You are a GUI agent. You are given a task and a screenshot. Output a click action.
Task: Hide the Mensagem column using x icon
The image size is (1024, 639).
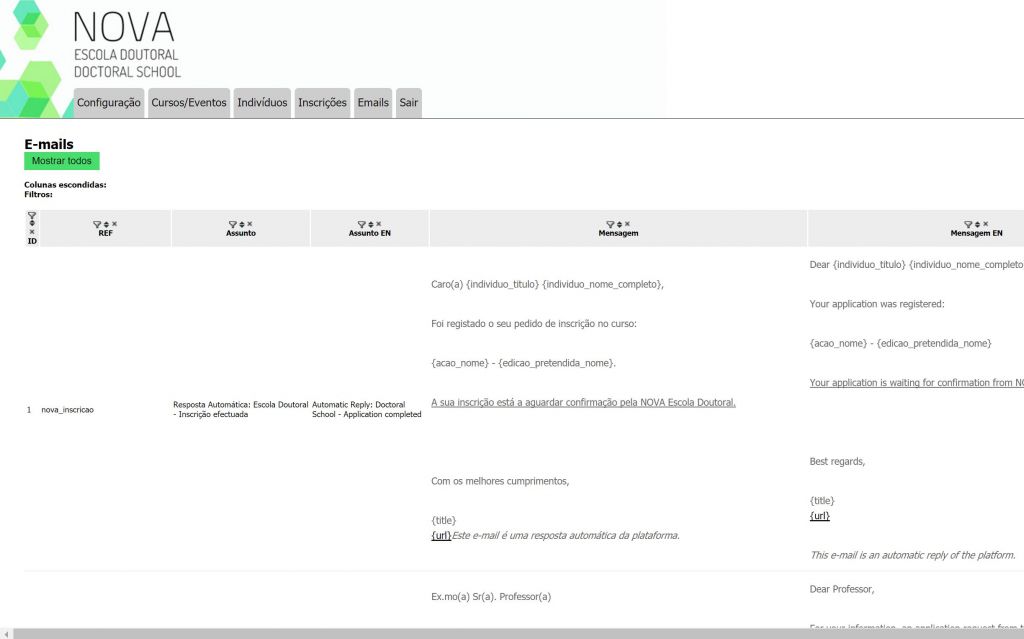(x=628, y=224)
